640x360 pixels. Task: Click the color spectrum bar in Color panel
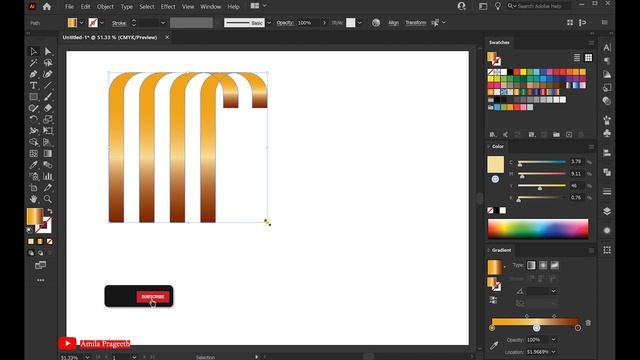point(538,229)
